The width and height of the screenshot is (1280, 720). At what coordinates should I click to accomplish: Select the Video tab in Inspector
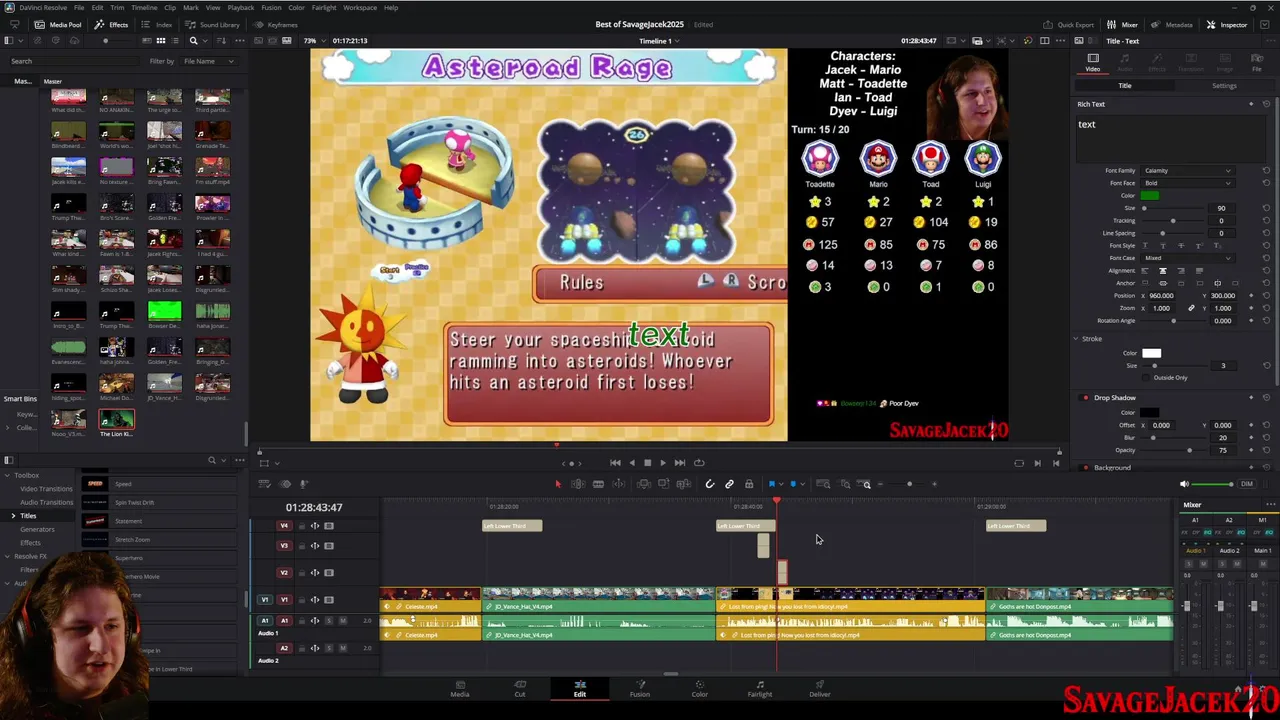[1092, 62]
